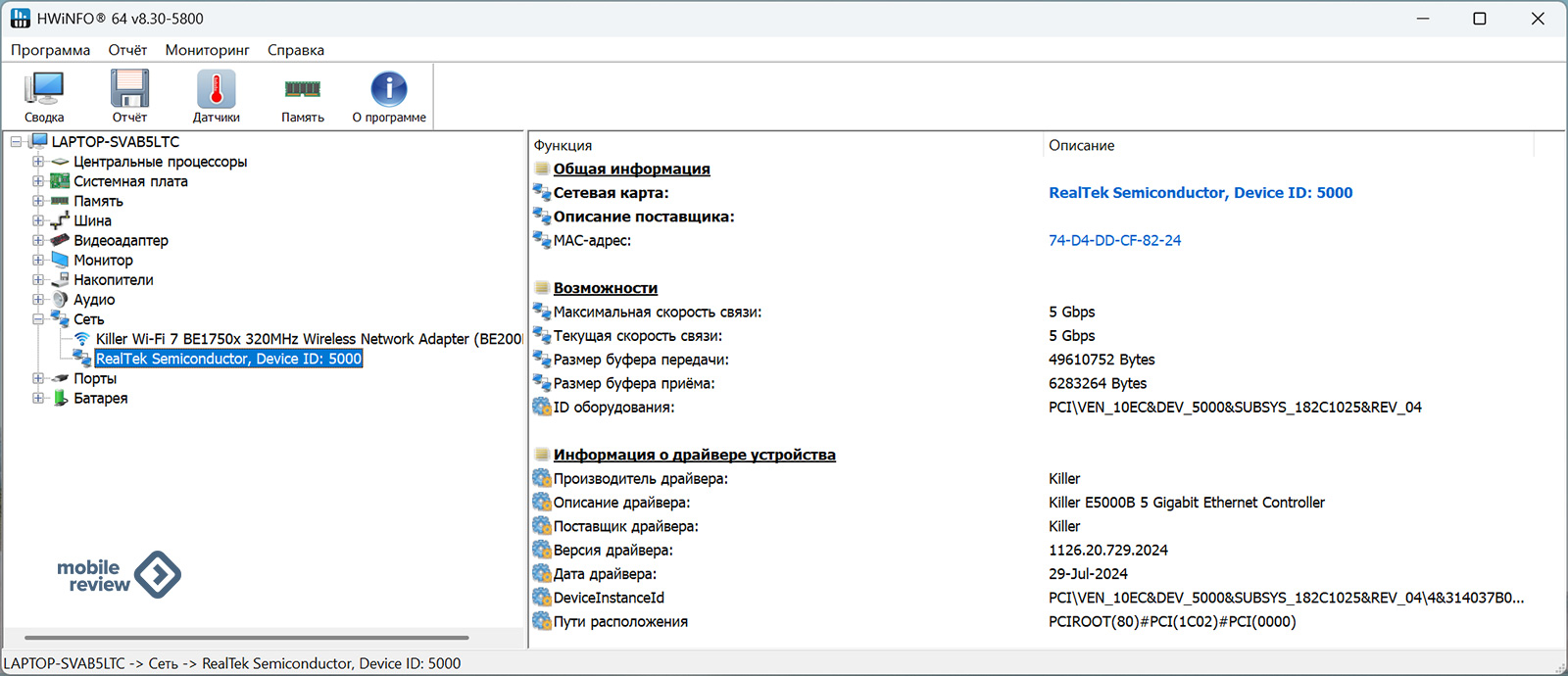Click the MAC address value 74-D4-DD-CF-82-24
The width and height of the screenshot is (1568, 676).
(1114, 241)
